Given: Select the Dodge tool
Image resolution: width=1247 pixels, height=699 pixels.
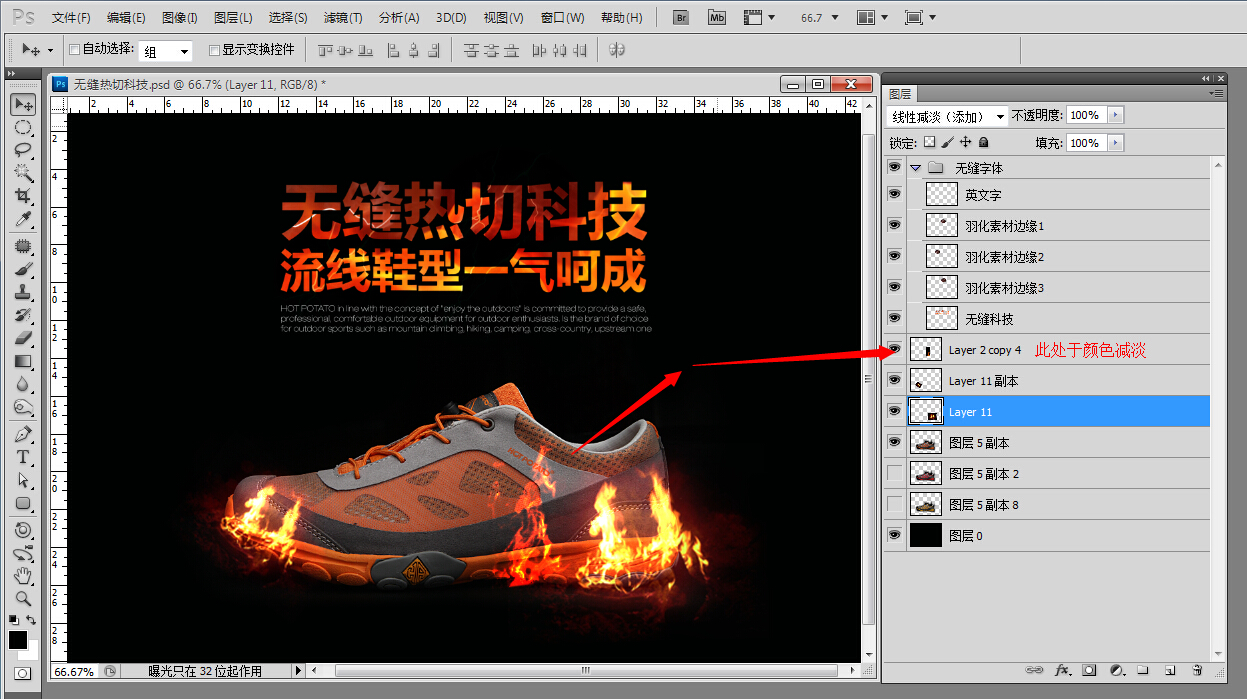Looking at the screenshot, I should pos(23,408).
